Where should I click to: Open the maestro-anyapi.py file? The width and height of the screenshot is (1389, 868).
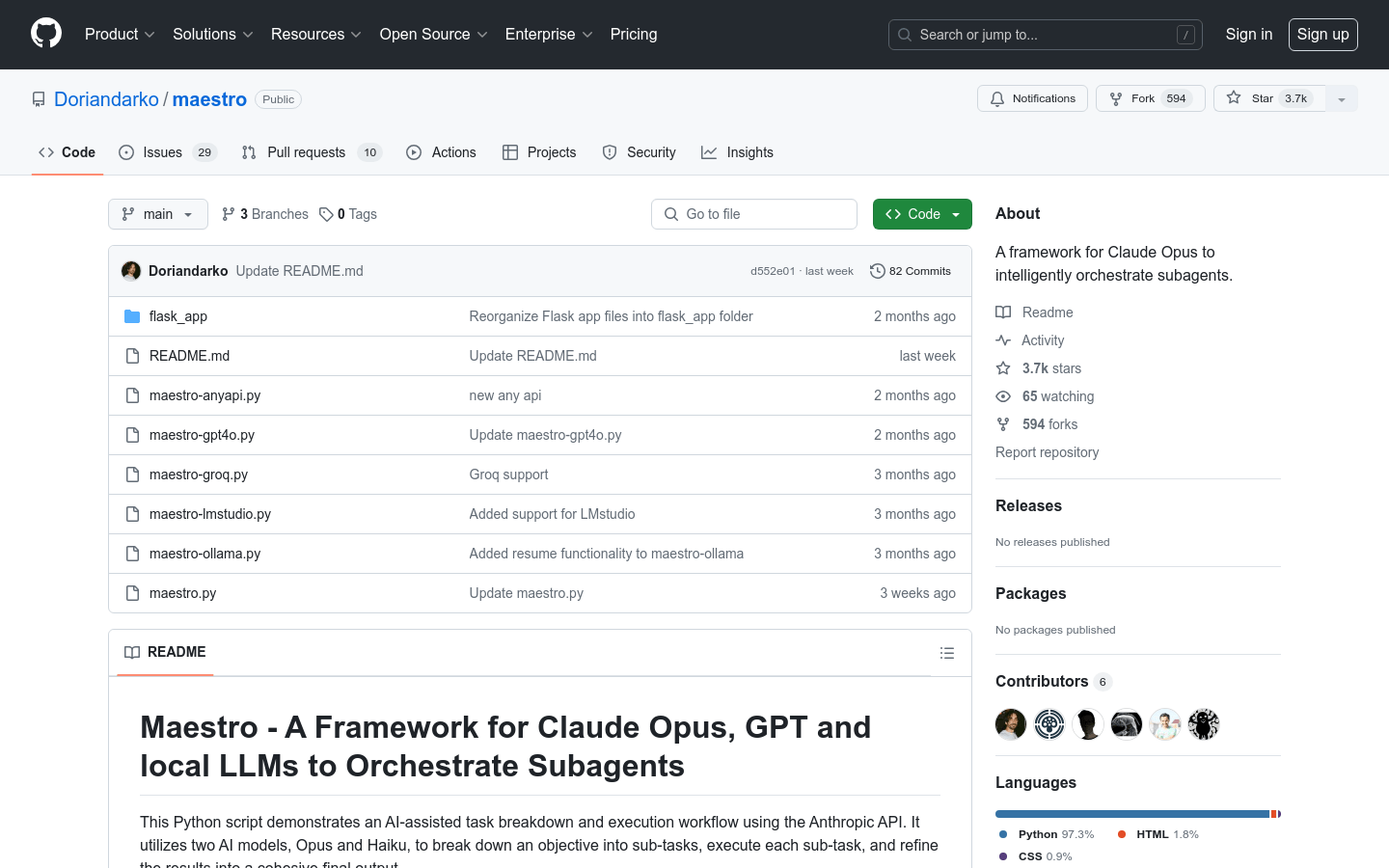click(x=205, y=395)
